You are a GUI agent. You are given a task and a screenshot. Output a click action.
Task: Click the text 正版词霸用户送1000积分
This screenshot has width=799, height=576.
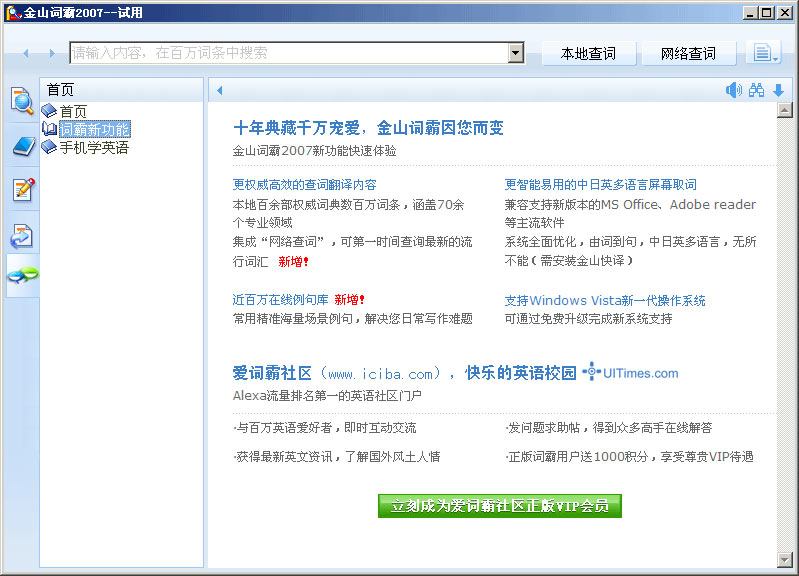pos(578,457)
